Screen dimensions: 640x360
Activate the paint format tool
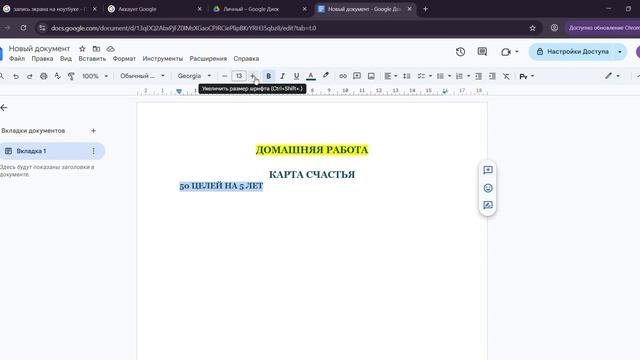click(x=71, y=76)
